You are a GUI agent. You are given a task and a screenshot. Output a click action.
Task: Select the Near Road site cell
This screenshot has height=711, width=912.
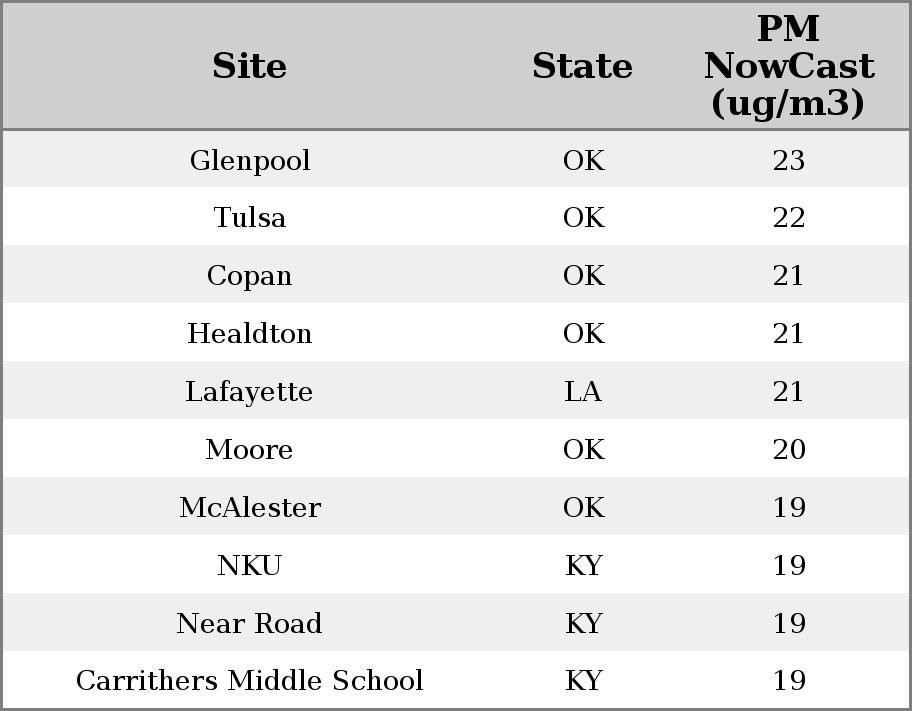tap(250, 623)
